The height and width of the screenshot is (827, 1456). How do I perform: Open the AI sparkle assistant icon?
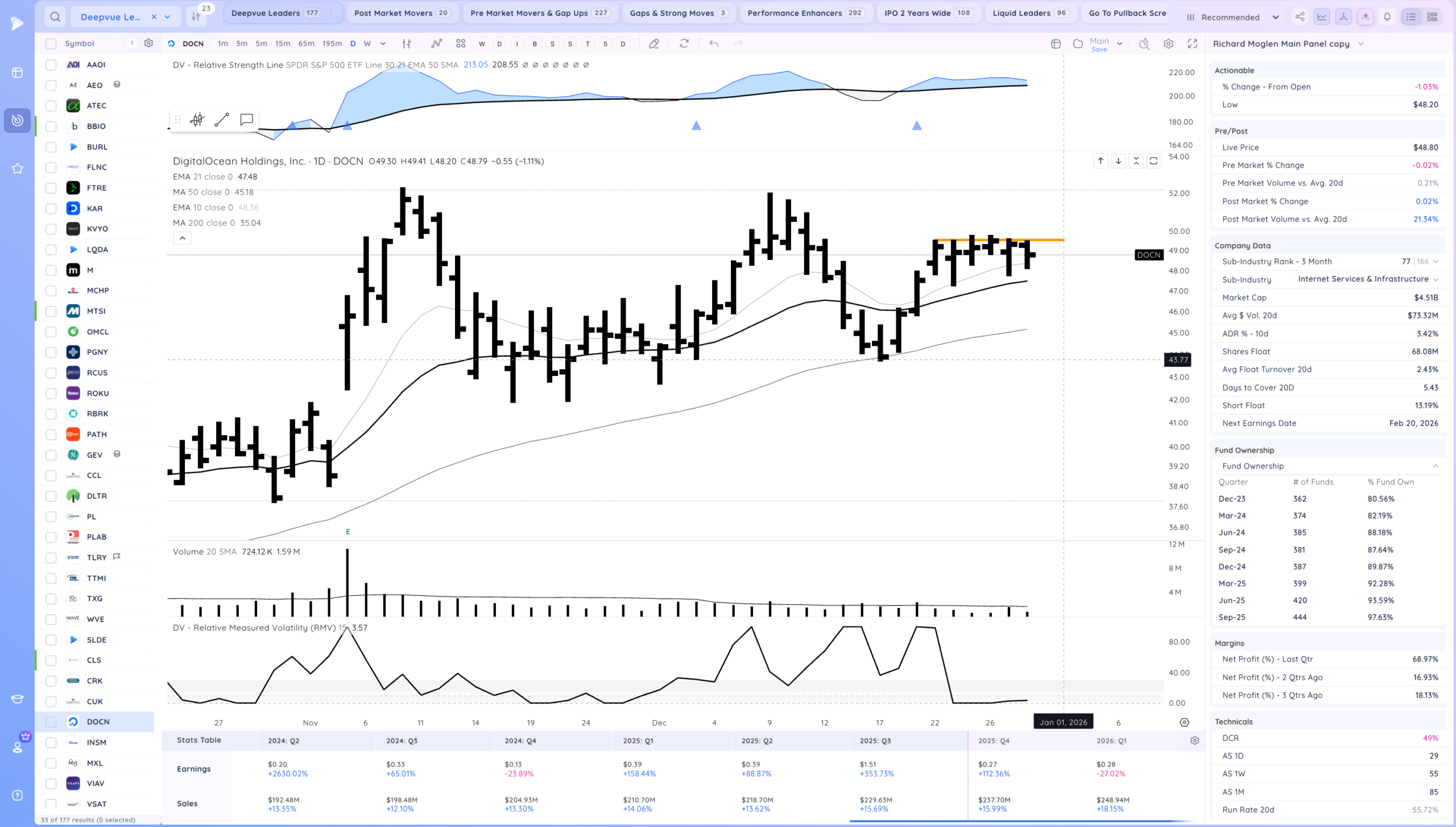pos(1365,16)
